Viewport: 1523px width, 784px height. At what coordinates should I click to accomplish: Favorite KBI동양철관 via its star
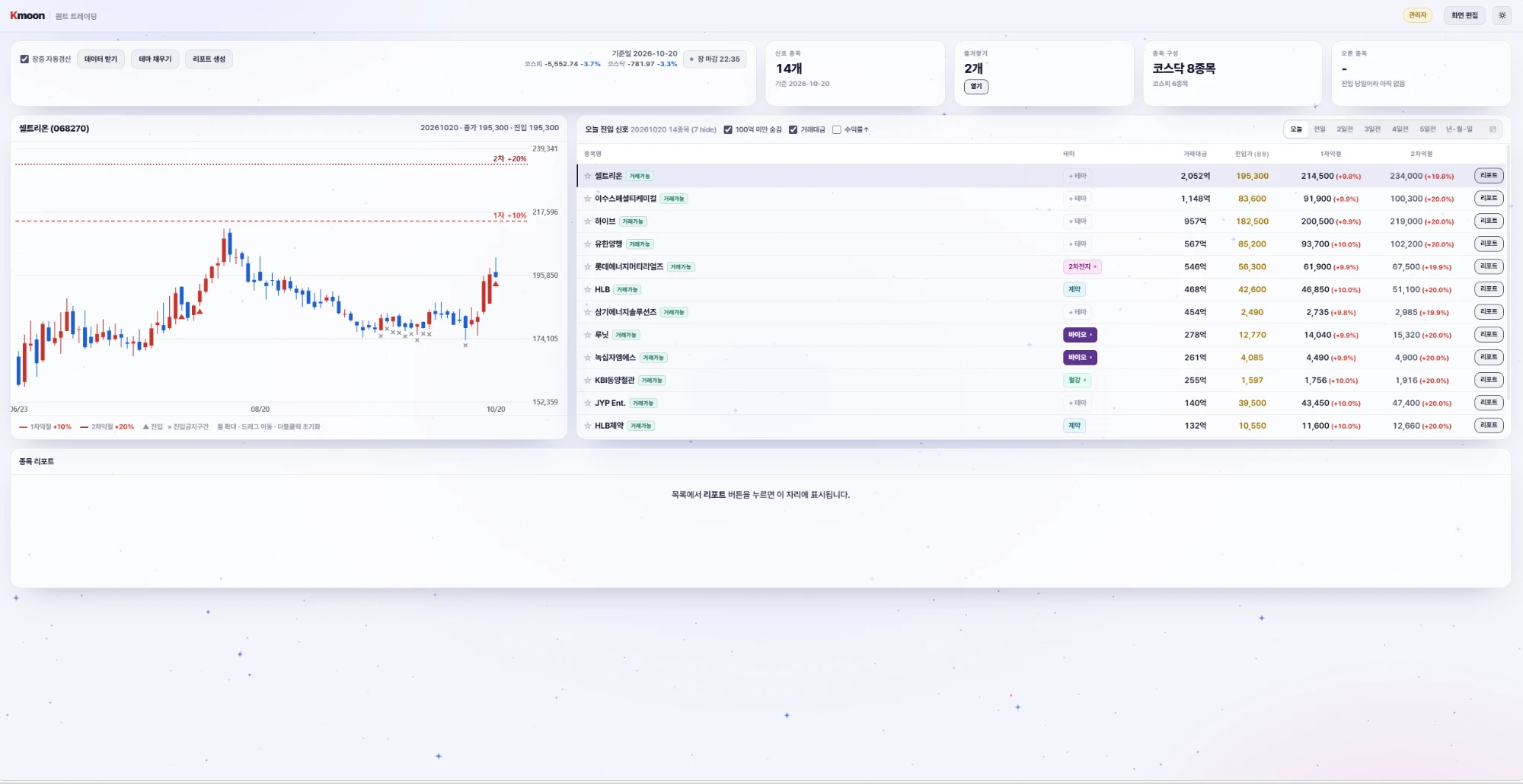click(x=587, y=381)
